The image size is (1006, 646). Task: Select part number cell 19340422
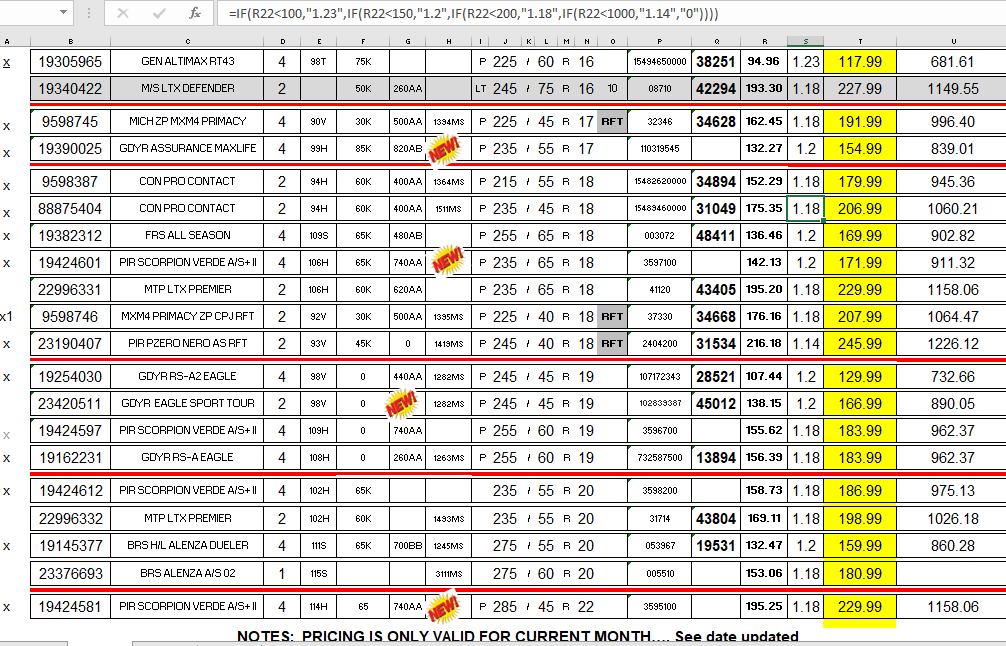71,89
